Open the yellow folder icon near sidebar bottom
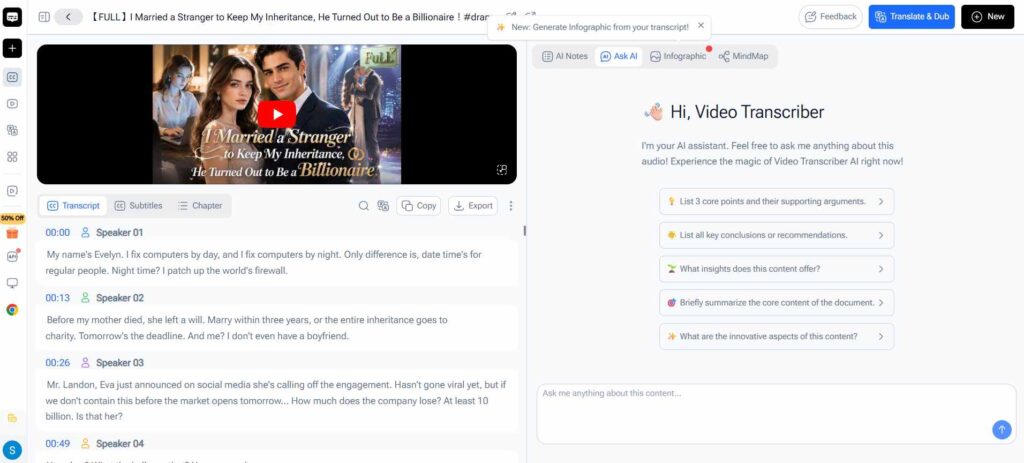The height and width of the screenshot is (463, 1024). pyautogui.click(x=12, y=418)
